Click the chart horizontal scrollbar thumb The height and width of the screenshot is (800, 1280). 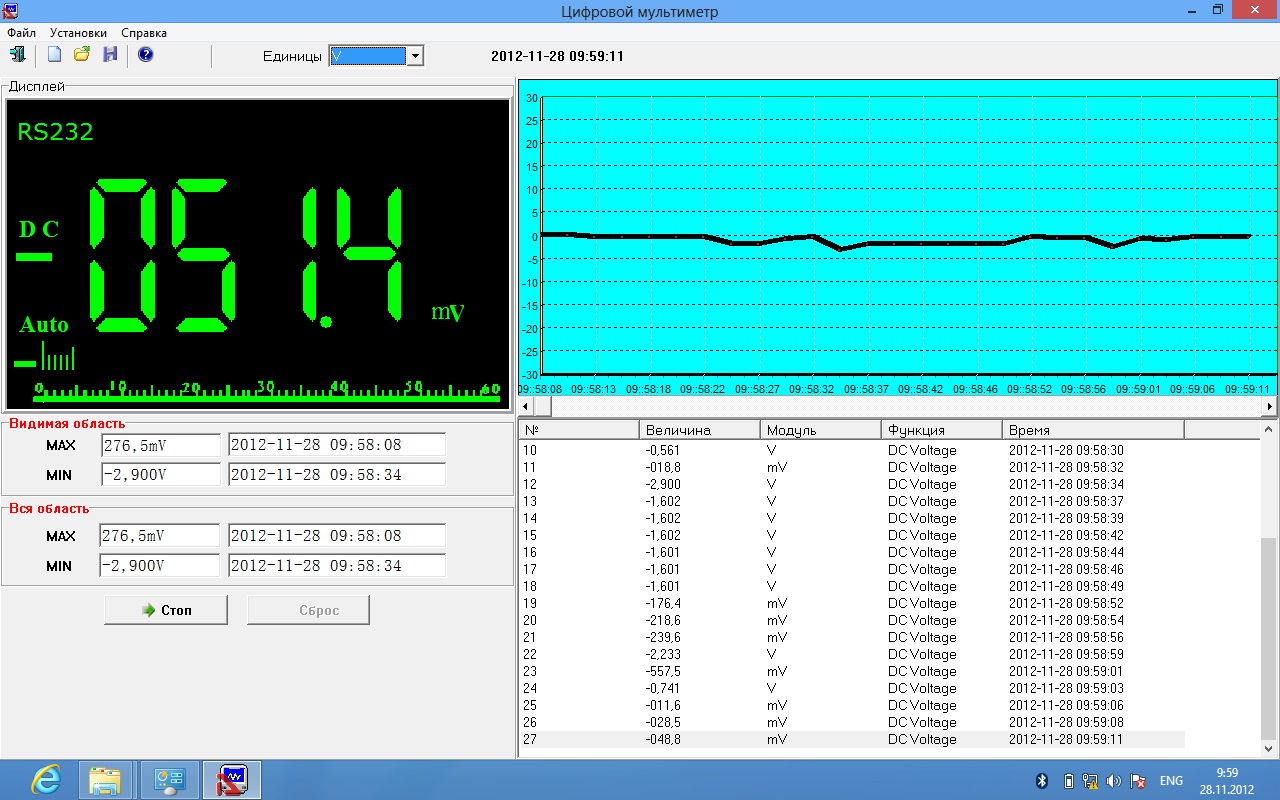543,407
